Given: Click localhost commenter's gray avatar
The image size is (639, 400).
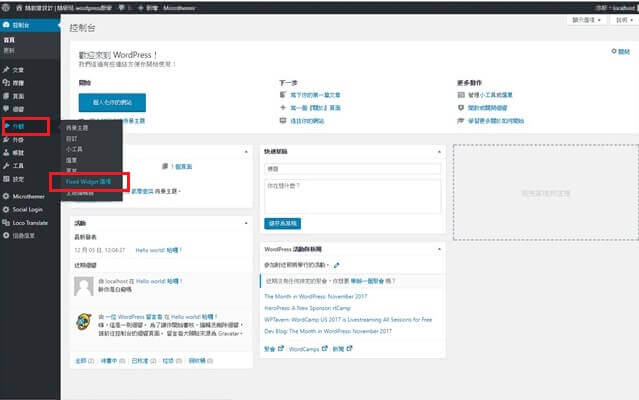Looking at the screenshot, I should (84, 286).
